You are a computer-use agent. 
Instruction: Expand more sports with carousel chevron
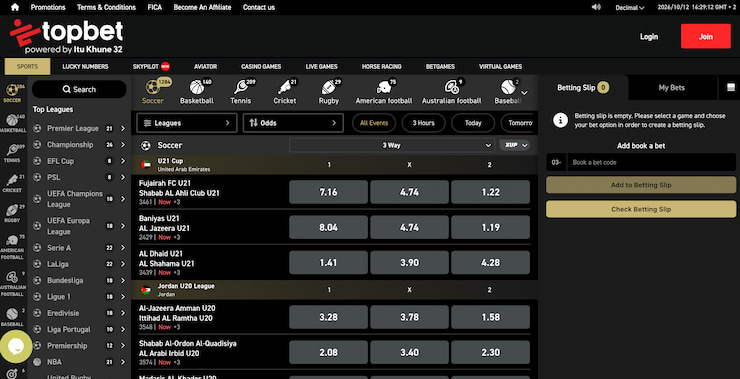click(524, 93)
